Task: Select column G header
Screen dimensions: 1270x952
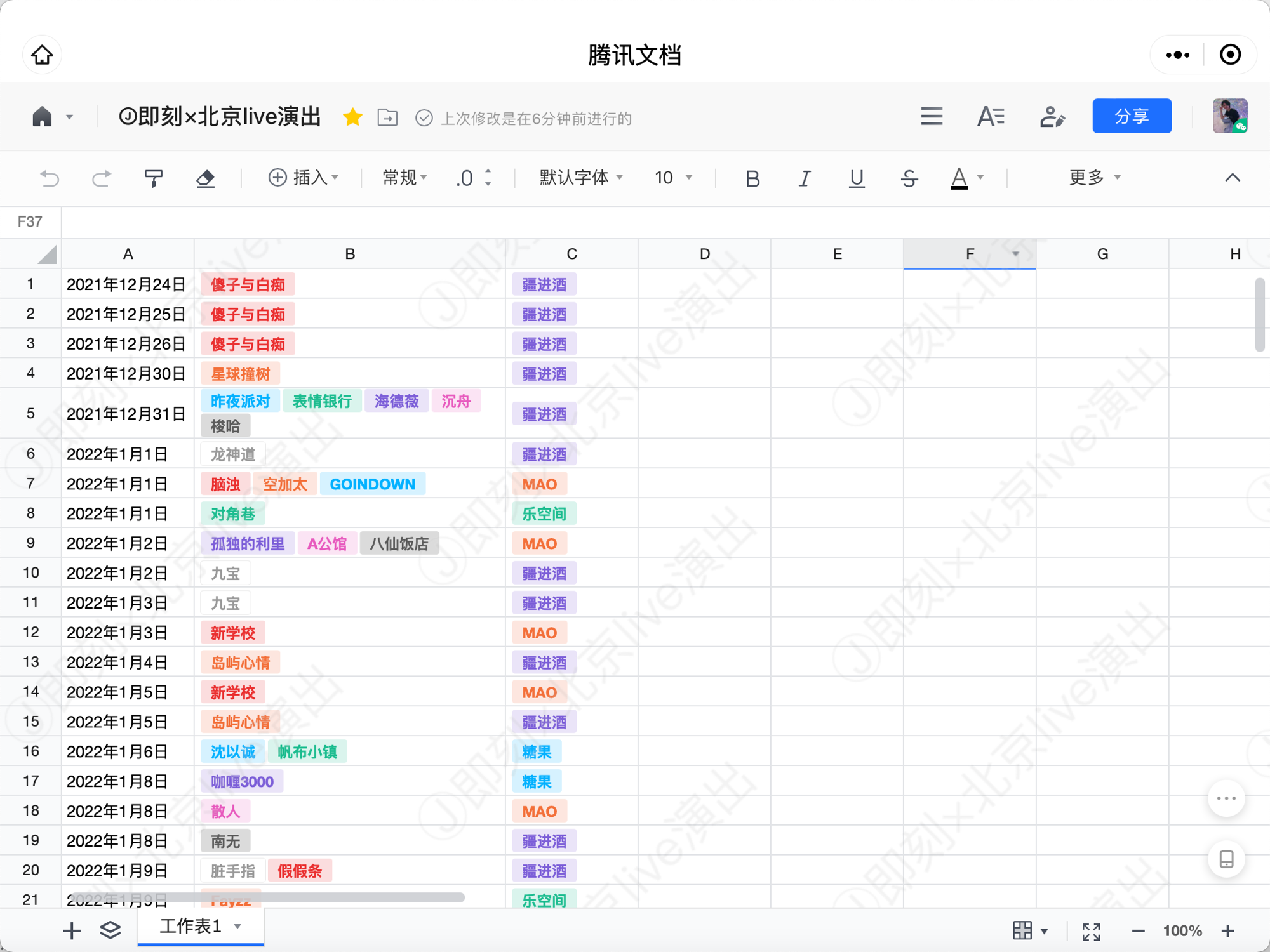Action: (x=1102, y=254)
